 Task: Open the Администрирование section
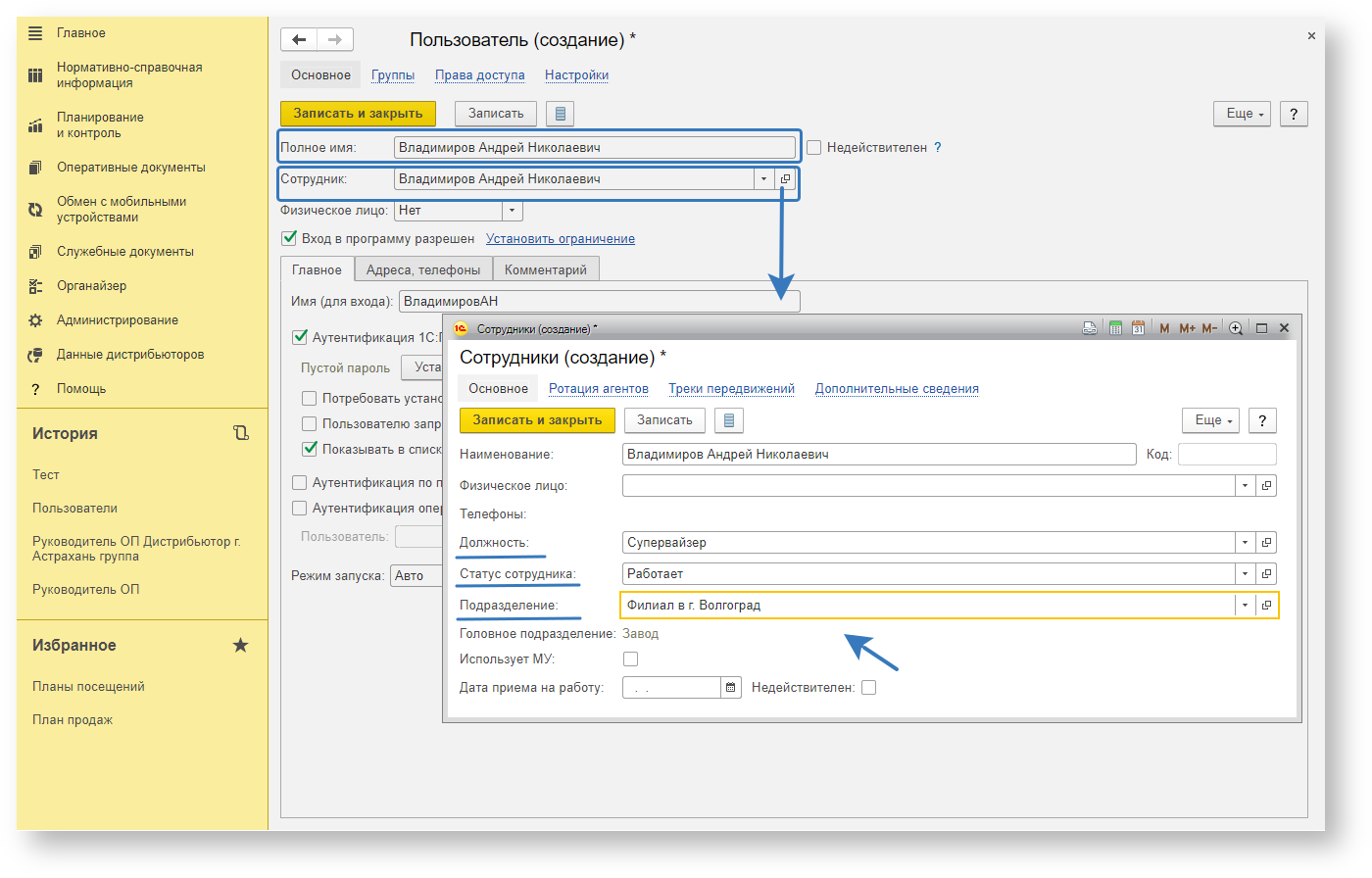(117, 319)
